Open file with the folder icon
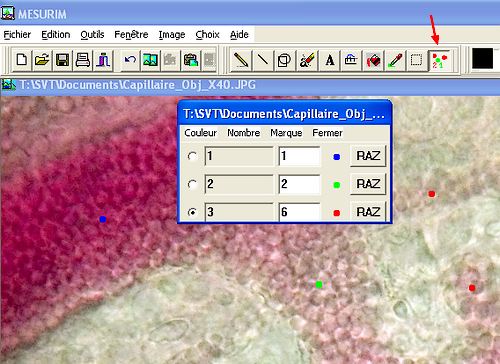Viewport: 500px width, 364px height. 42,60
